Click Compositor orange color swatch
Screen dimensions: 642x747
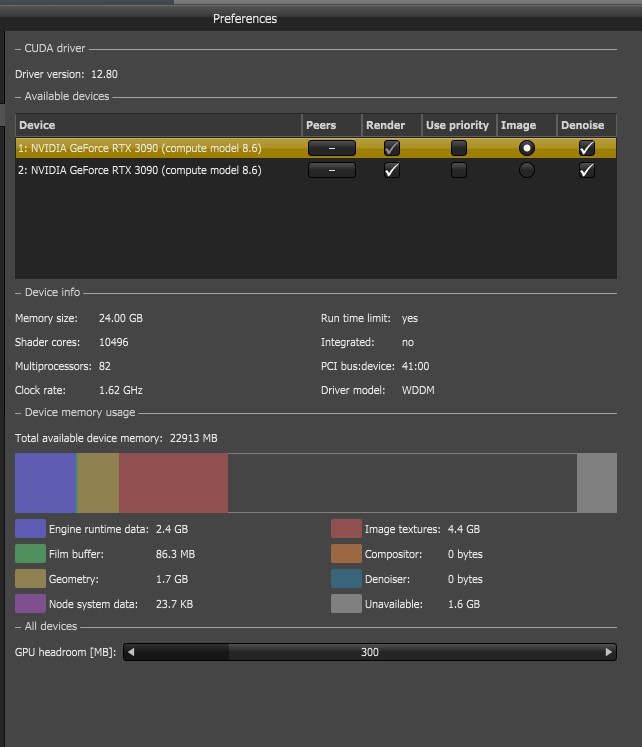tap(346, 554)
